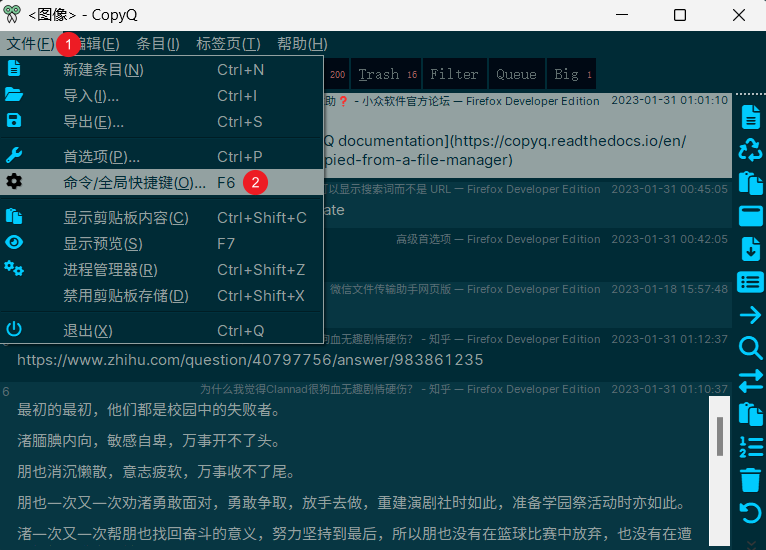Click the CopyQ scissors app icon

pos(12,14)
